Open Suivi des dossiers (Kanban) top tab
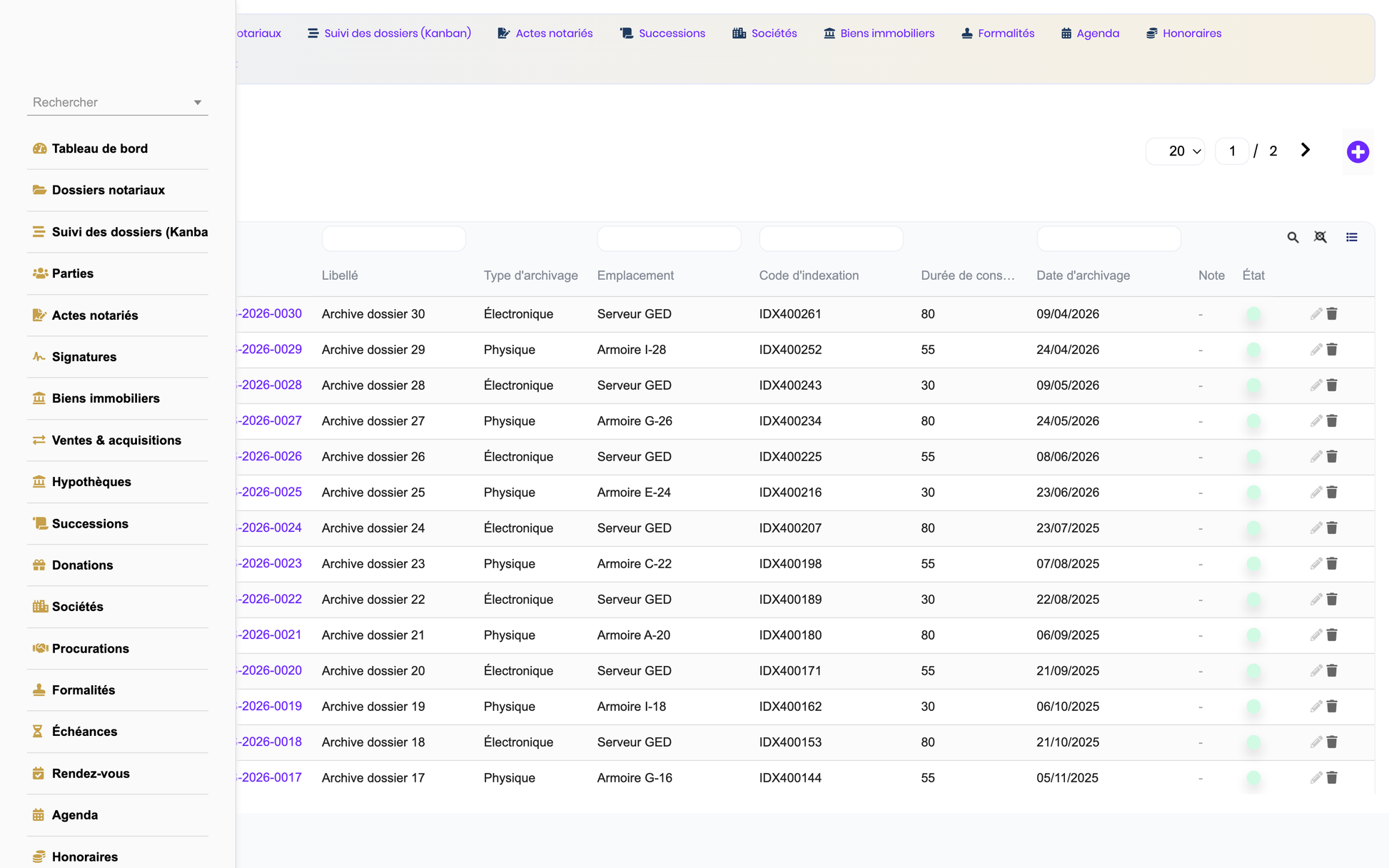Image resolution: width=1389 pixels, height=868 pixels. (x=389, y=34)
